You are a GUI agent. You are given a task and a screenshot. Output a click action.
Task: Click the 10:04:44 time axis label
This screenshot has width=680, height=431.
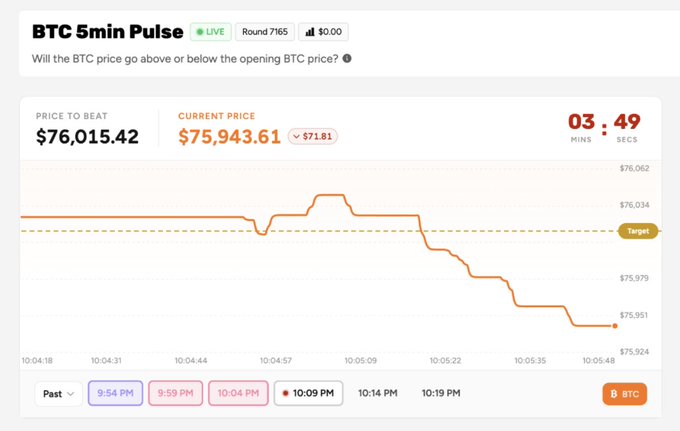[x=191, y=360]
